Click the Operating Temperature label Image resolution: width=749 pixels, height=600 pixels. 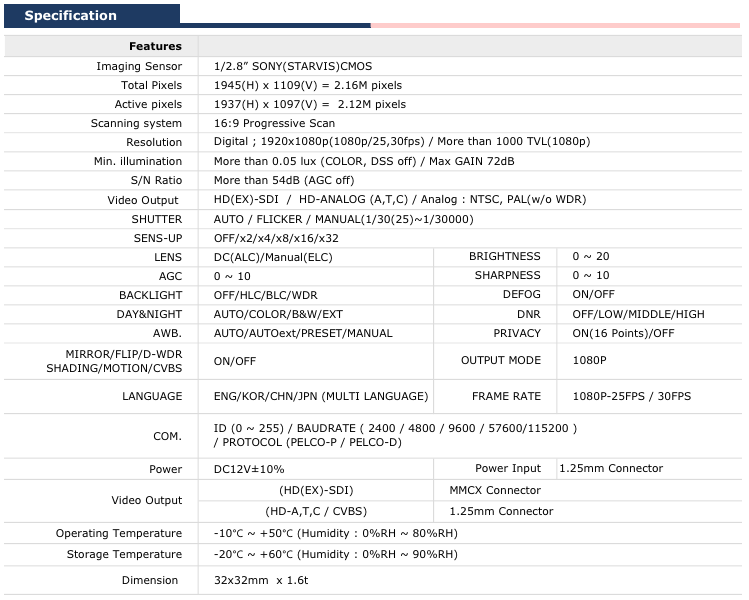[118, 534]
